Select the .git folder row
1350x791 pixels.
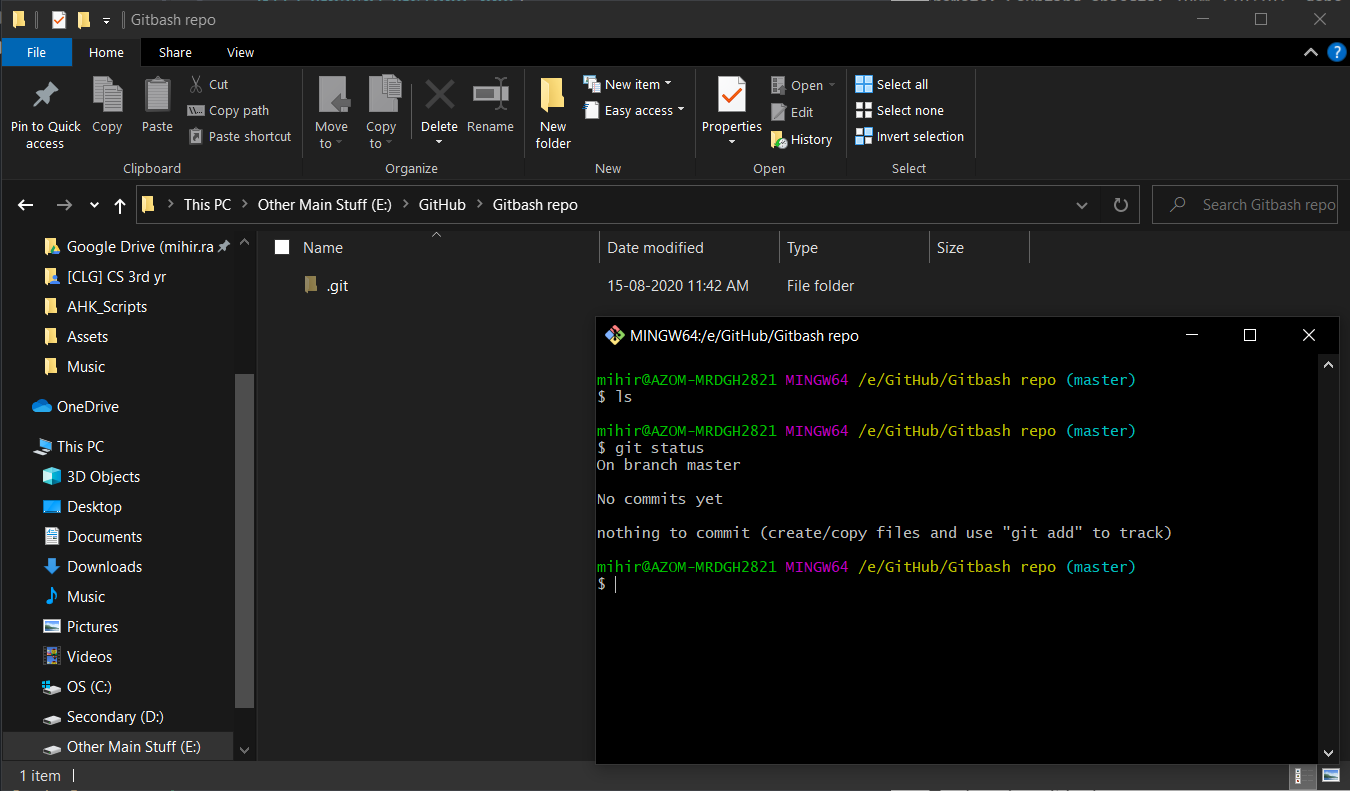[x=650, y=286]
